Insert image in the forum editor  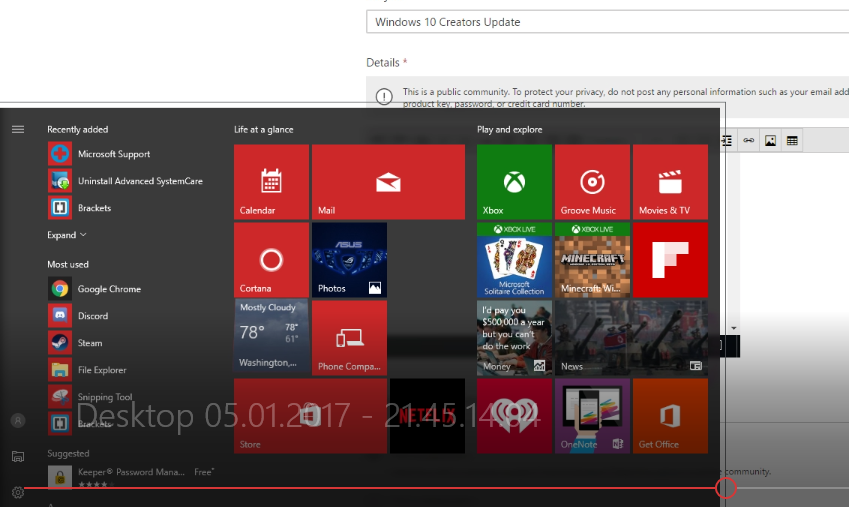pos(770,141)
